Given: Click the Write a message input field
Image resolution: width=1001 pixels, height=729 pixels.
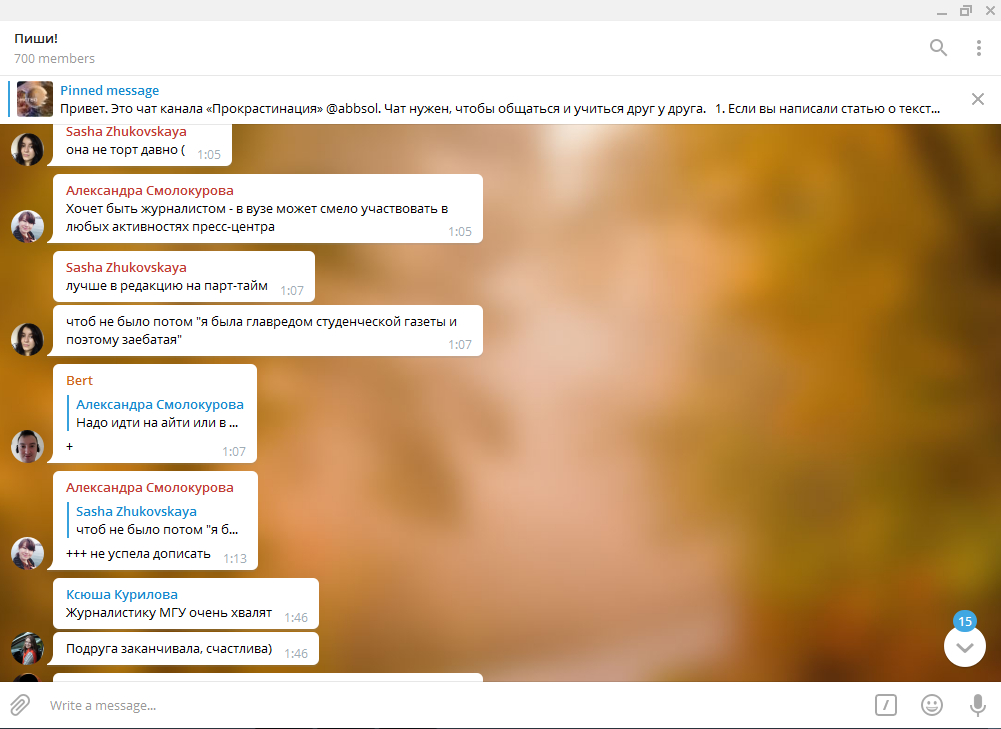Looking at the screenshot, I should pos(453,705).
